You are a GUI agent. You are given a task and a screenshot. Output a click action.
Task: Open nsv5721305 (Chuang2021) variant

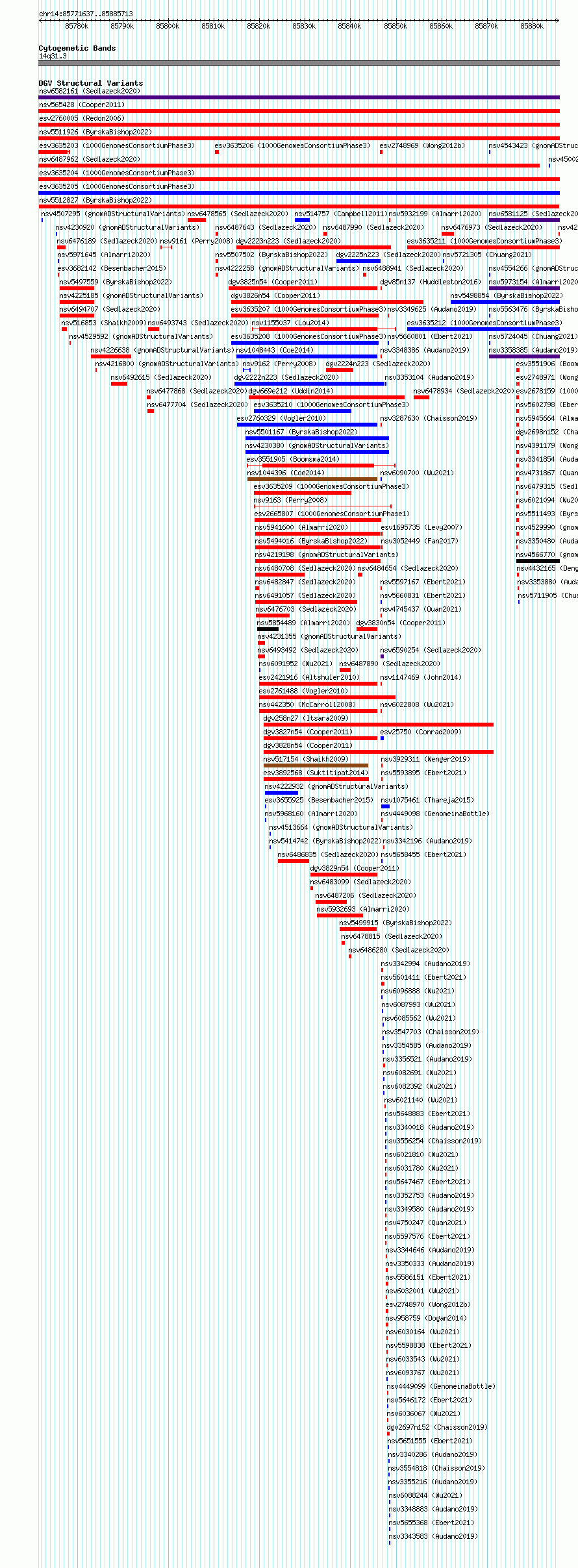coord(487,255)
